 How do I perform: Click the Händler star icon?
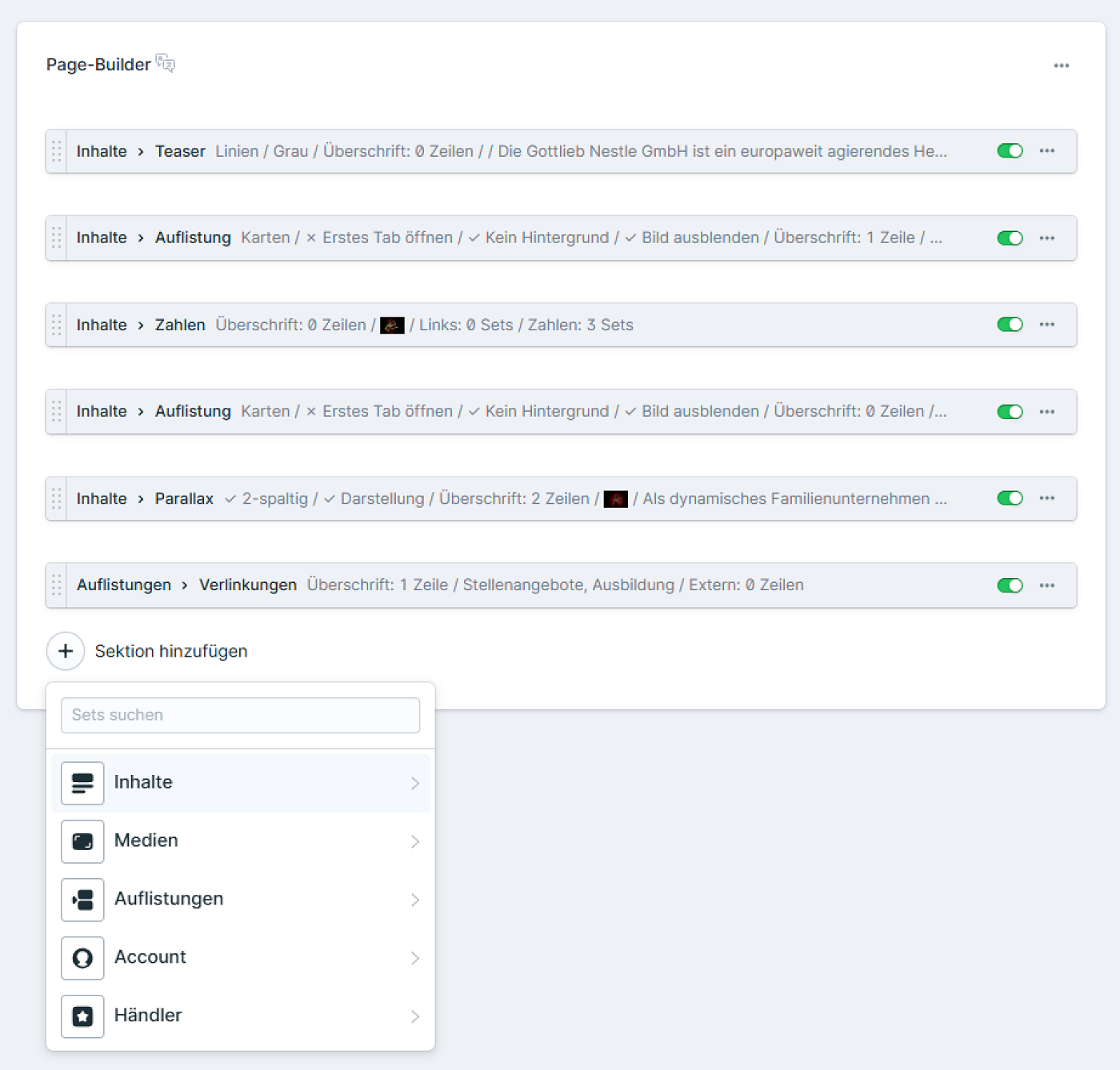82,1016
